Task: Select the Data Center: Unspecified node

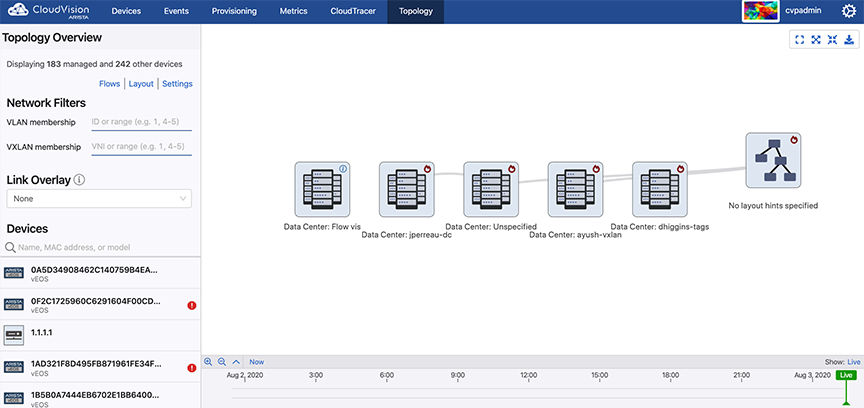Action: (491, 189)
